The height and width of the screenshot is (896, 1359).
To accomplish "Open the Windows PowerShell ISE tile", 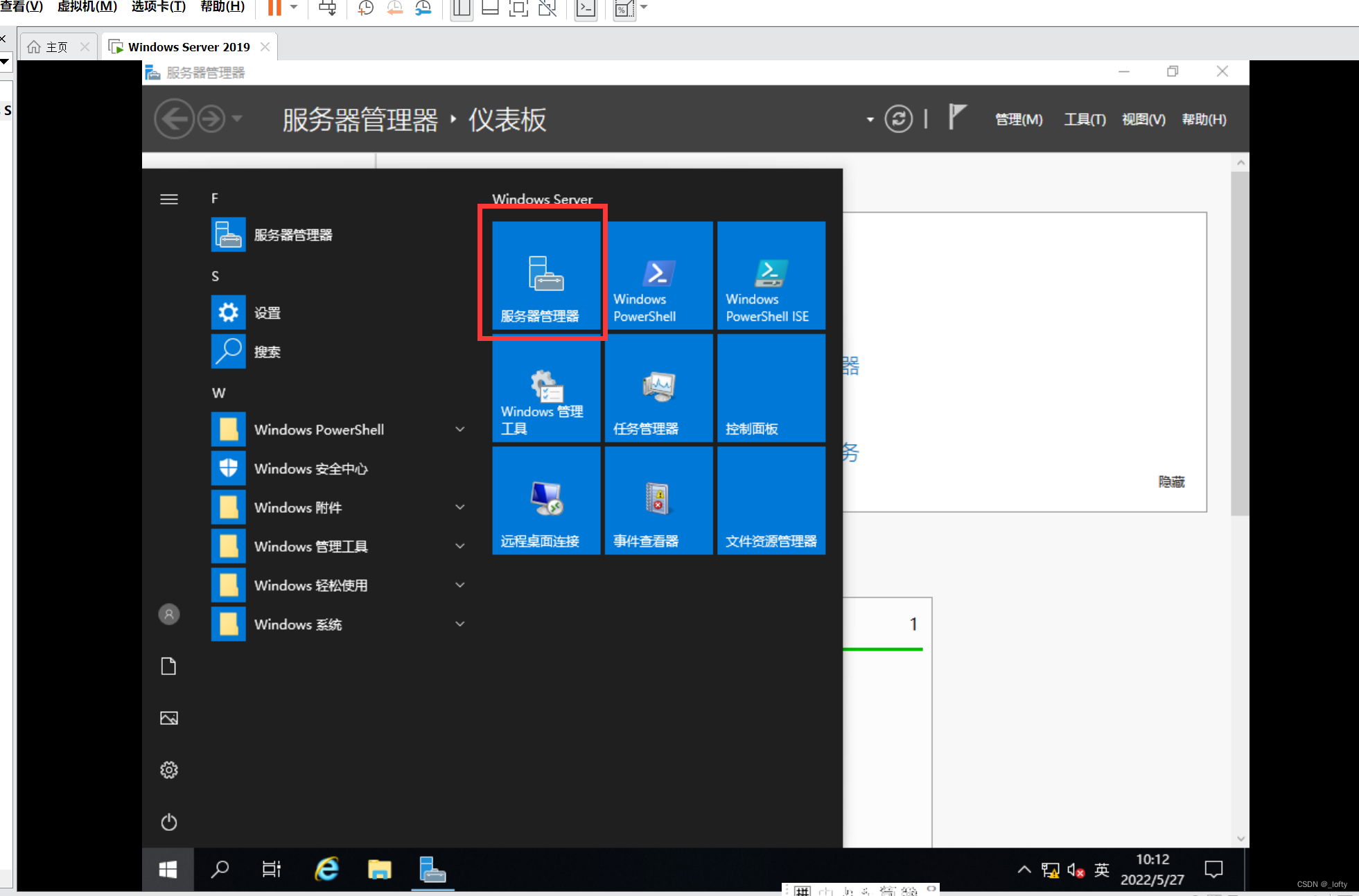I will click(771, 275).
